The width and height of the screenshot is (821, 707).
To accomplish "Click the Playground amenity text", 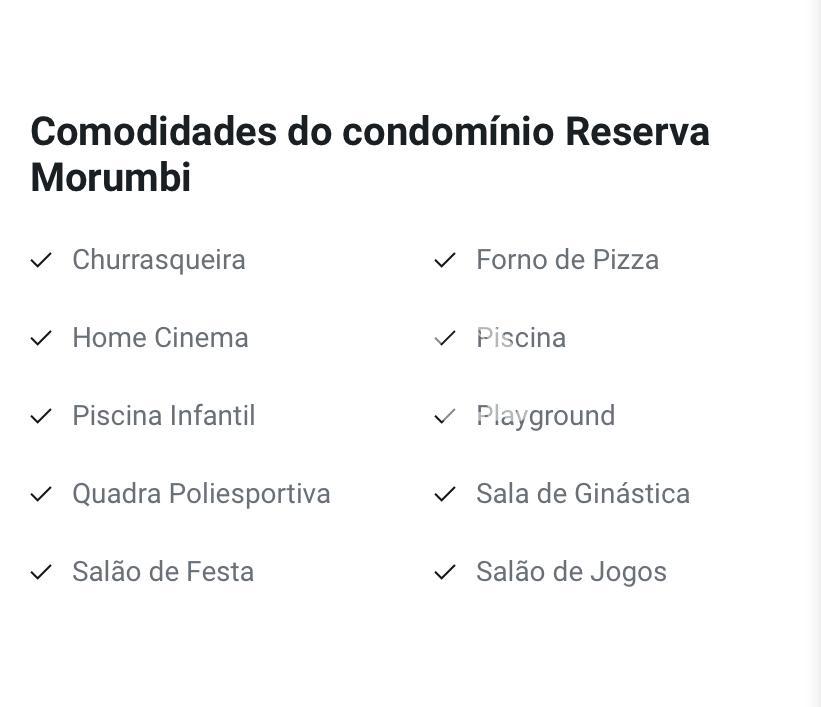I will click(546, 417).
